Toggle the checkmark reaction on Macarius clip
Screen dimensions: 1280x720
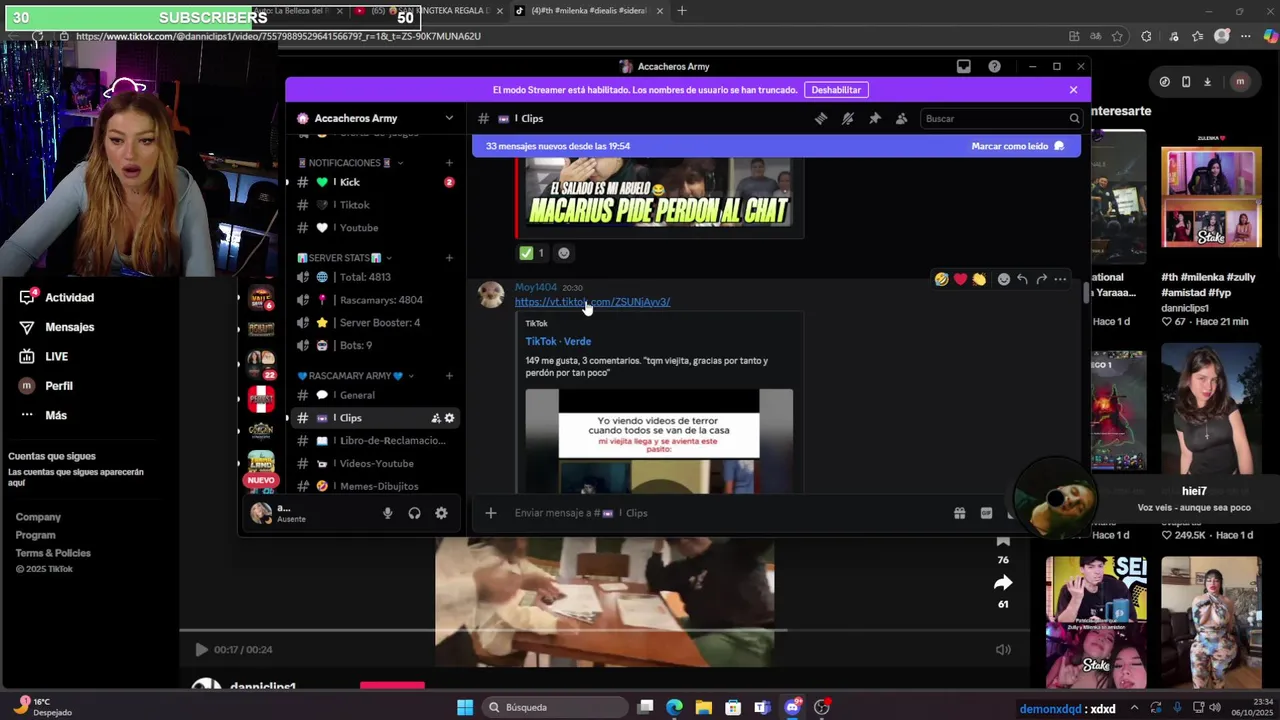(532, 253)
